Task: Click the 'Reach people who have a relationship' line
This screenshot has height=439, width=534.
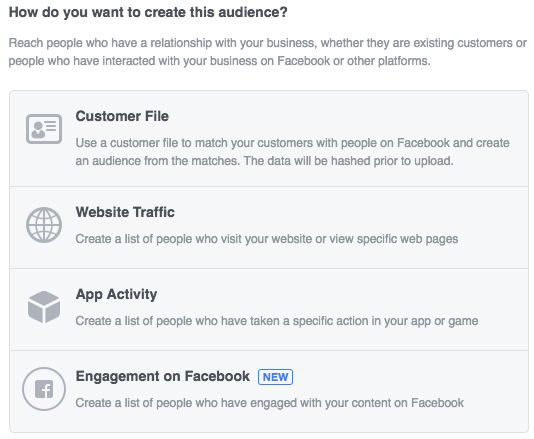Action: 267,43
